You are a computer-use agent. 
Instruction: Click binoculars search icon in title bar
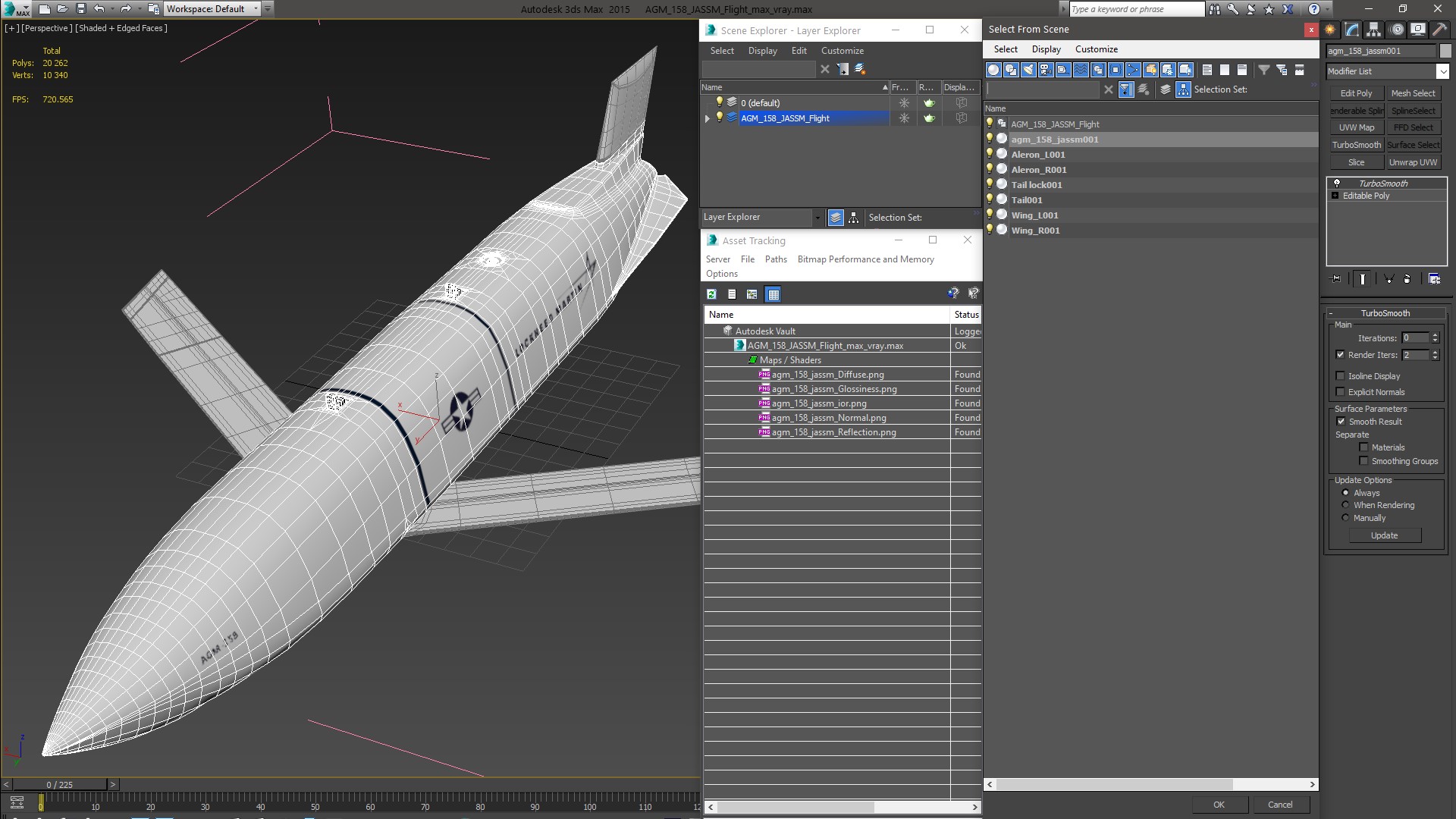[x=1215, y=9]
